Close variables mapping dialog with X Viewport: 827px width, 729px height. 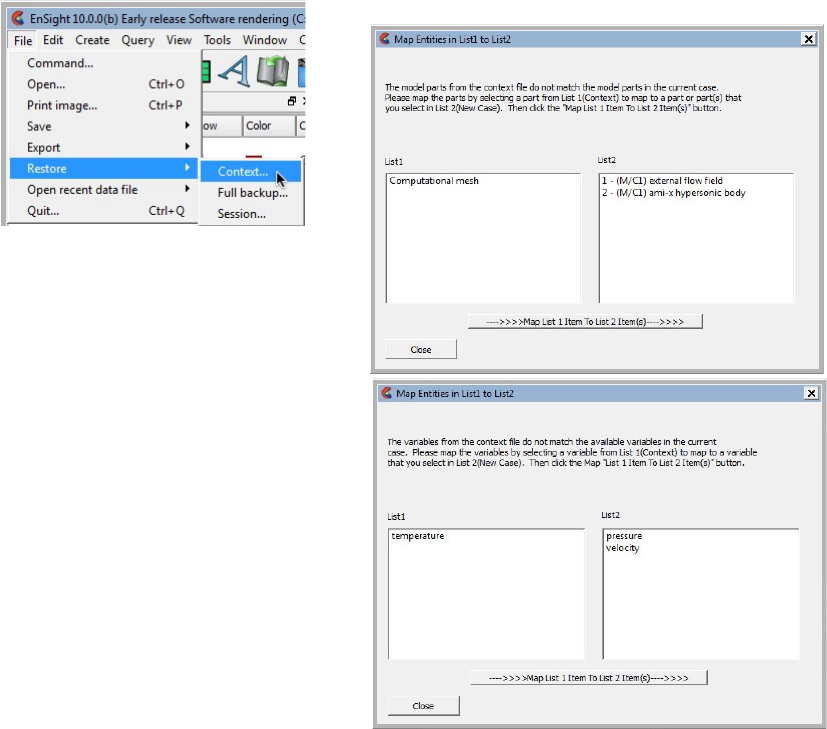pyautogui.click(x=811, y=394)
